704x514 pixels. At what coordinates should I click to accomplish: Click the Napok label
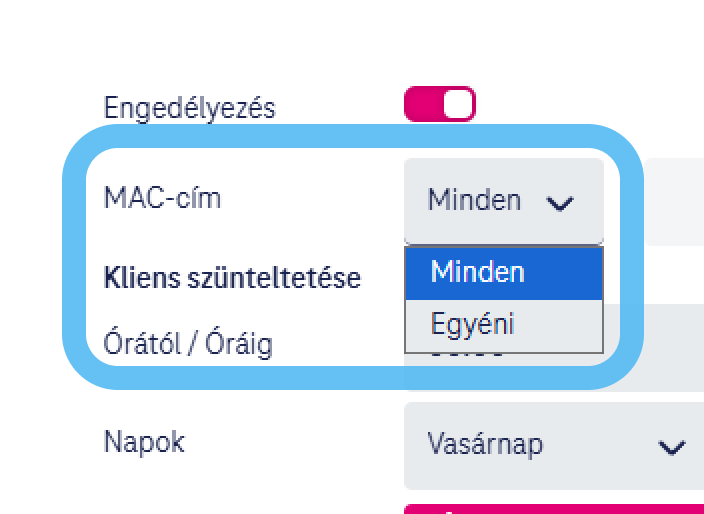(x=144, y=441)
